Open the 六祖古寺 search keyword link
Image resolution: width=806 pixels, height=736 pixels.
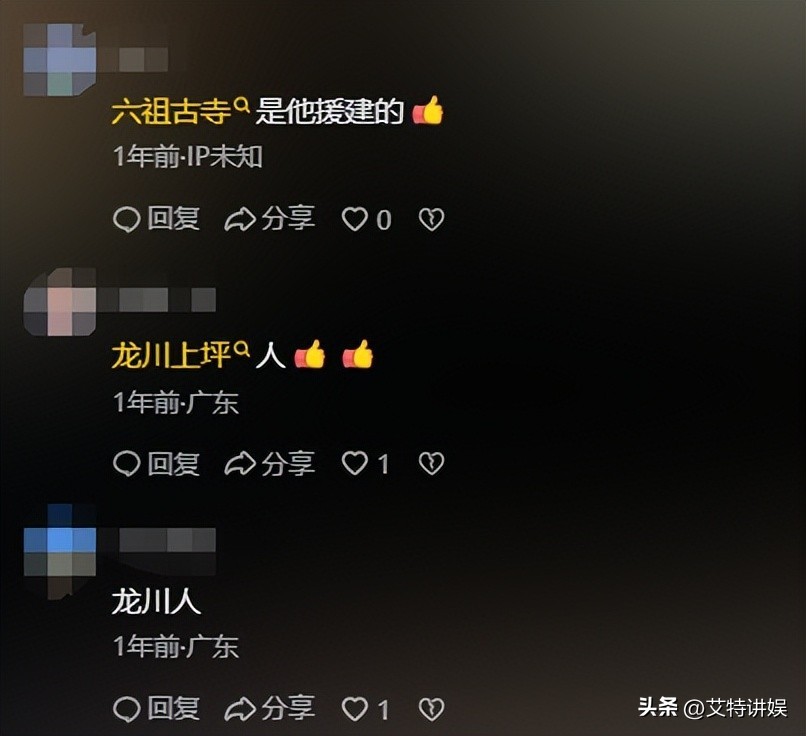coord(171,111)
